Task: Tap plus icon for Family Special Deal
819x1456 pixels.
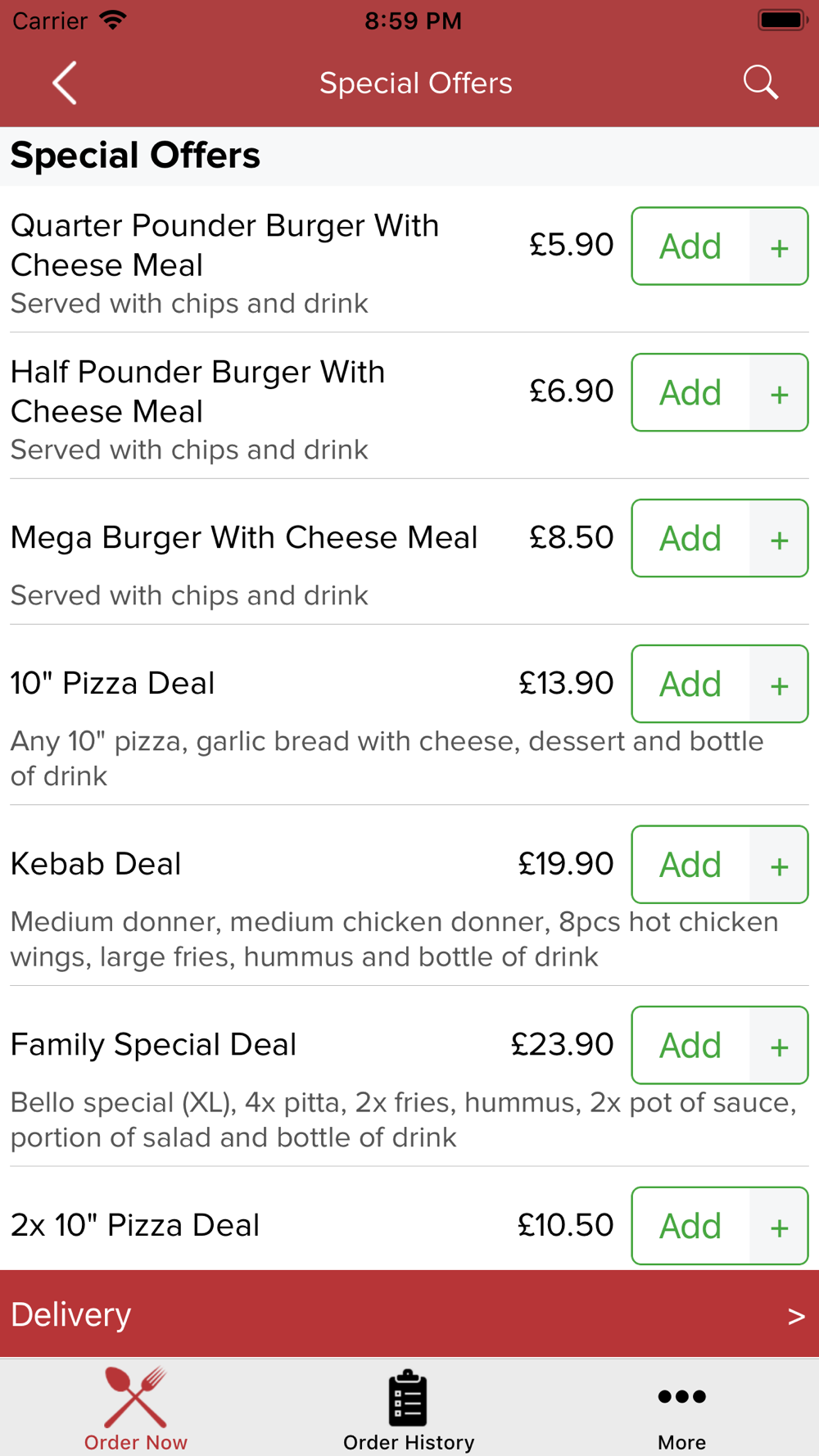Action: [779, 1046]
